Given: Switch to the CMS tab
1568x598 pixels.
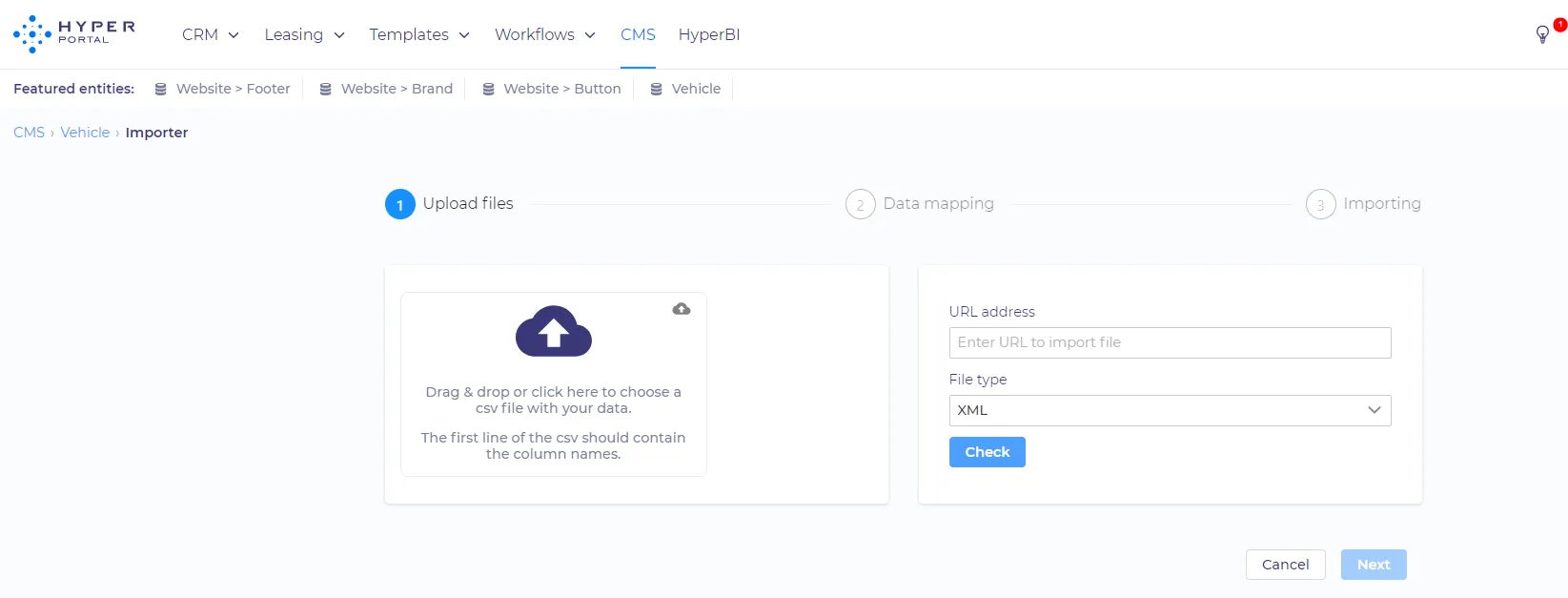Looking at the screenshot, I should 638,34.
